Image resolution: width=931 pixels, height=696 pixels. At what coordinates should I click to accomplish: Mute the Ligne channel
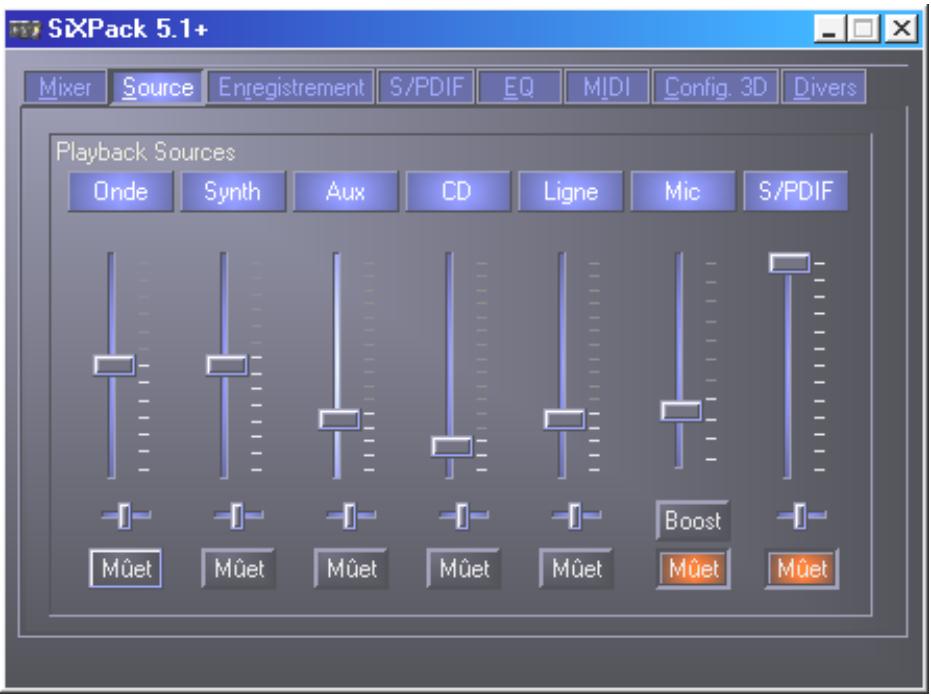point(576,569)
